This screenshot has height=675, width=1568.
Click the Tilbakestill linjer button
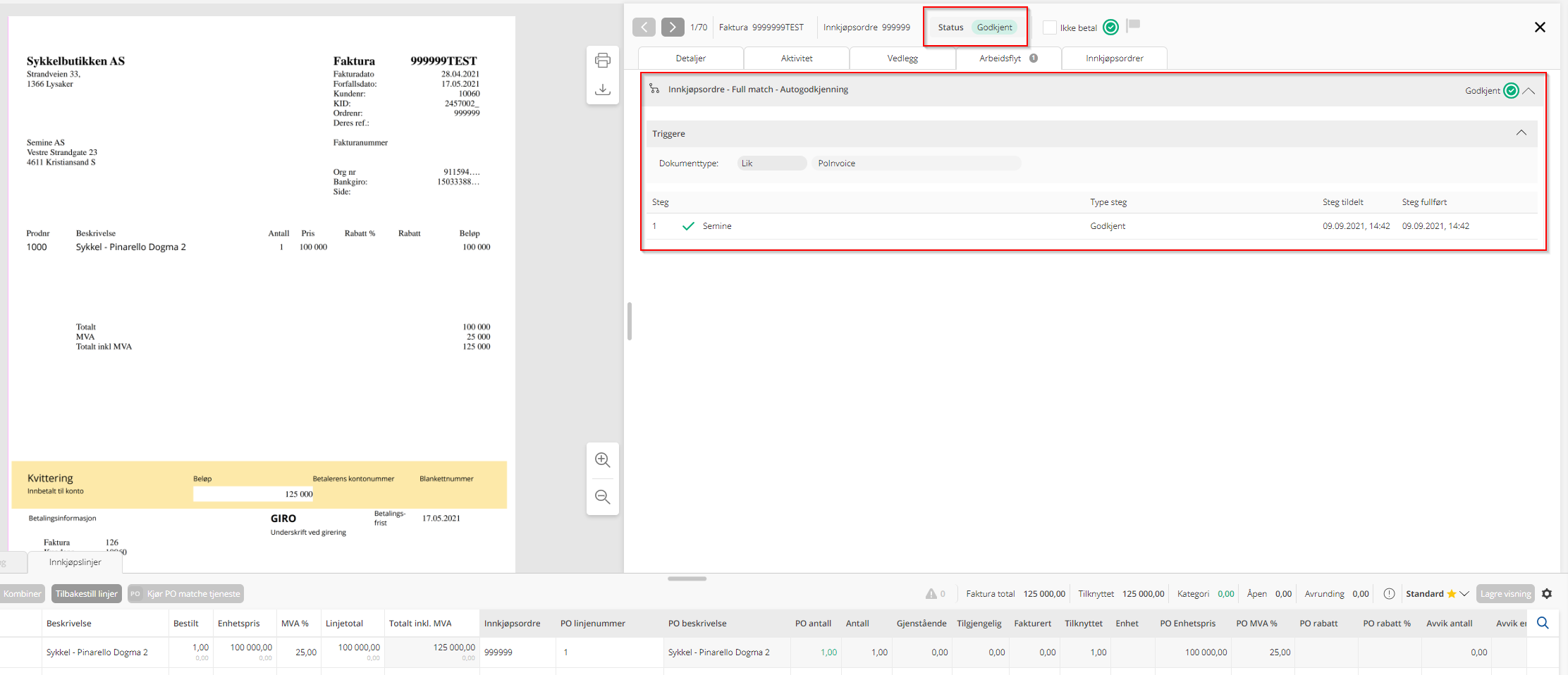point(86,594)
